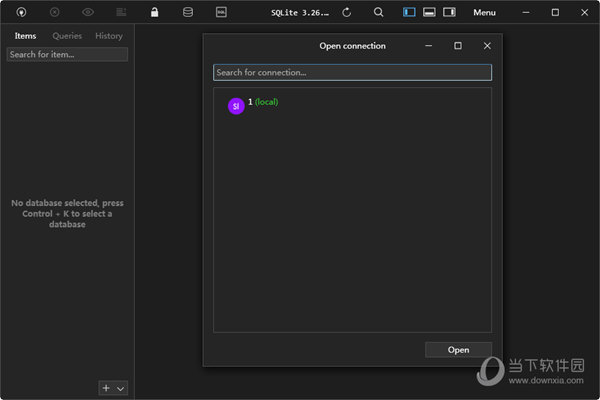Close the main application window
The width and height of the screenshot is (600, 400).
(585, 12)
